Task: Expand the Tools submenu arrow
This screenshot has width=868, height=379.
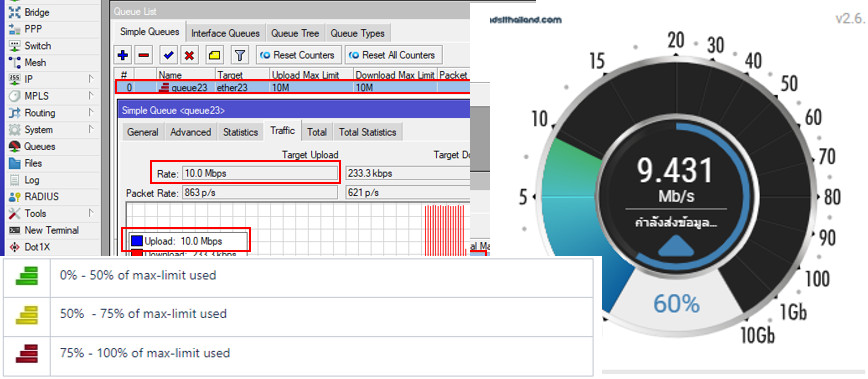Action: (x=91, y=213)
